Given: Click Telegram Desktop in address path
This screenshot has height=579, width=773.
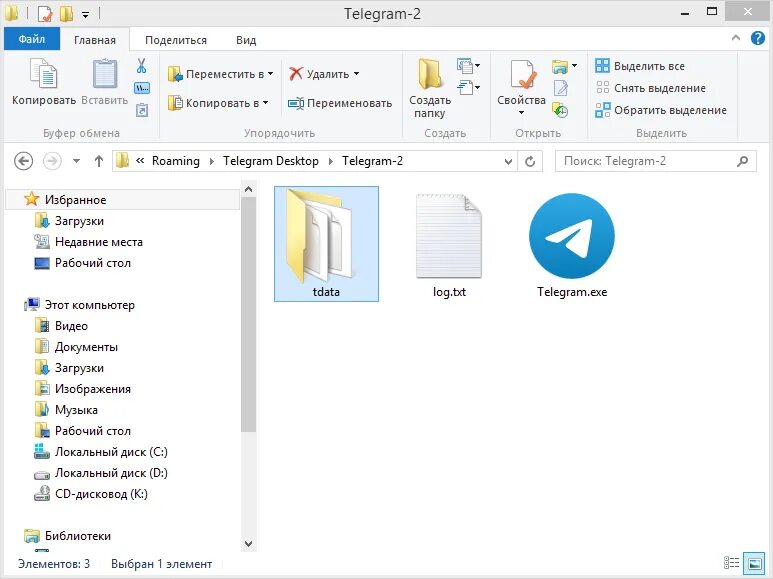Looking at the screenshot, I should coord(271,161).
